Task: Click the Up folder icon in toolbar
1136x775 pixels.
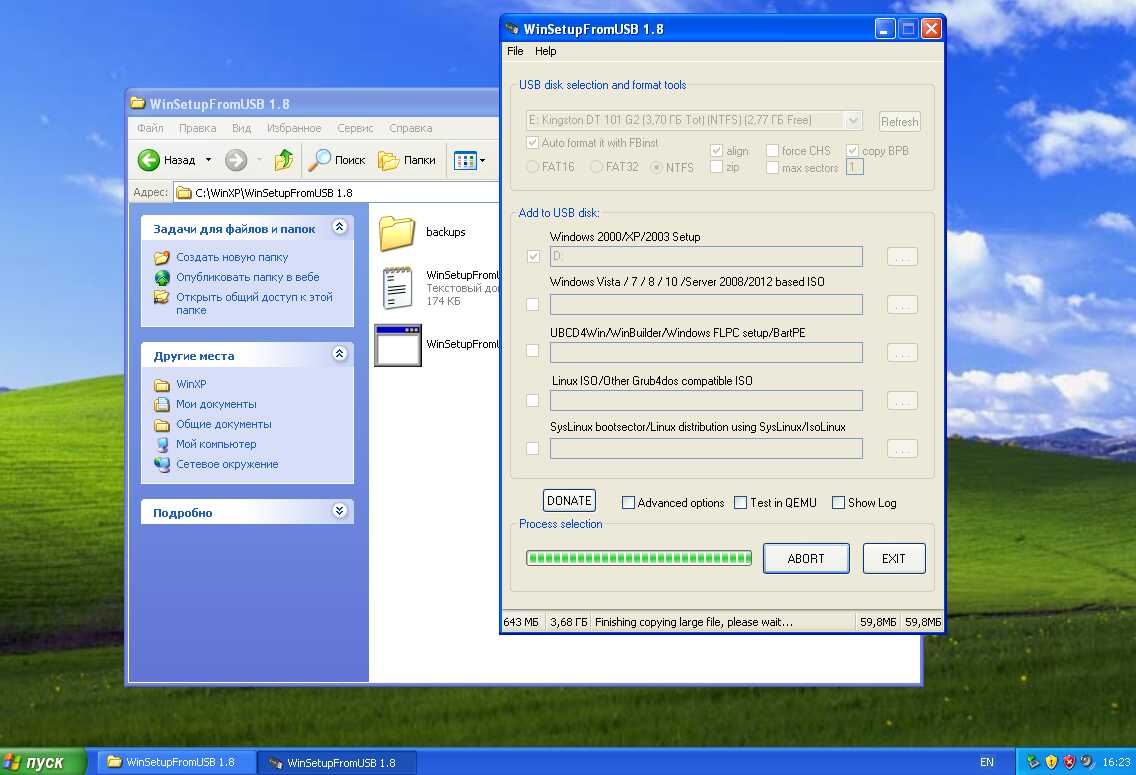Action: (284, 159)
